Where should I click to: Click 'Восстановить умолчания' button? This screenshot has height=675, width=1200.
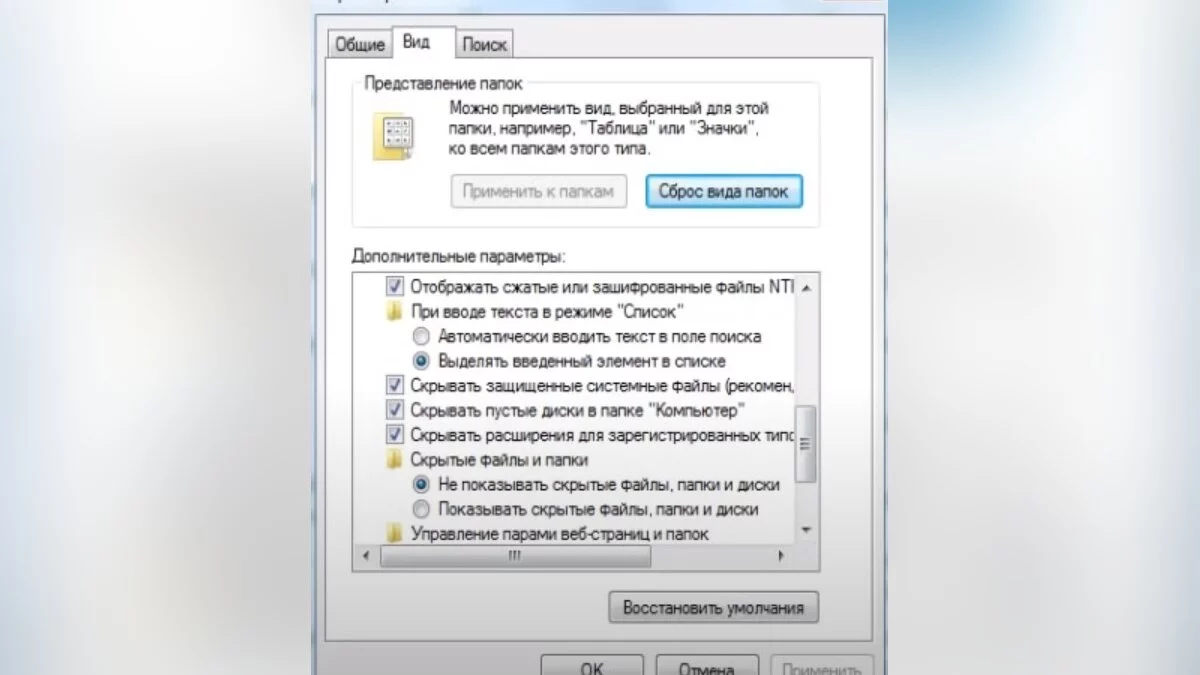coord(713,607)
